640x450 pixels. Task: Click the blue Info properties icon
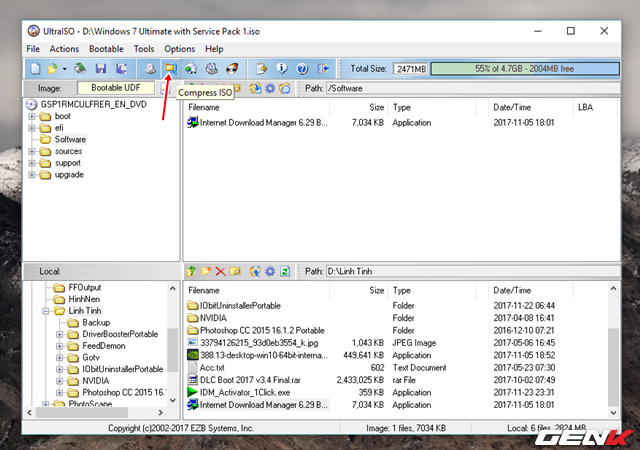(282, 68)
